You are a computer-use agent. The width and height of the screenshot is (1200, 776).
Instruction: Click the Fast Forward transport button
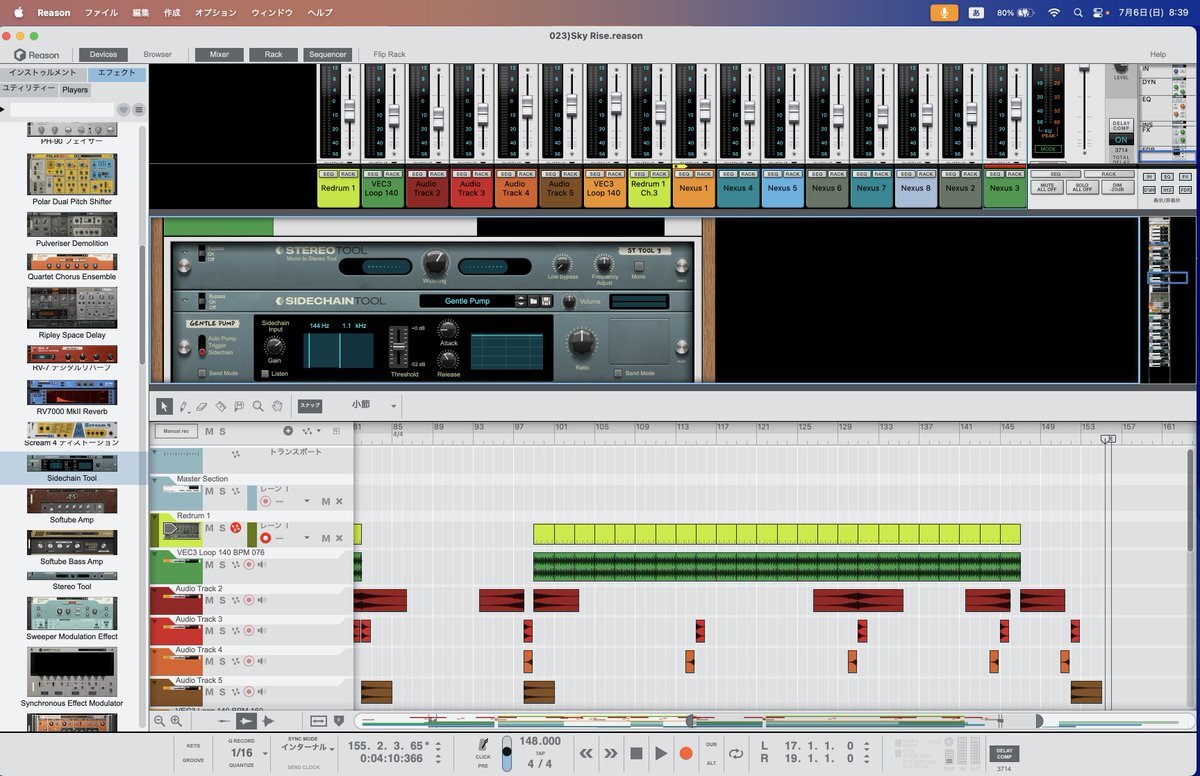[x=610, y=753]
